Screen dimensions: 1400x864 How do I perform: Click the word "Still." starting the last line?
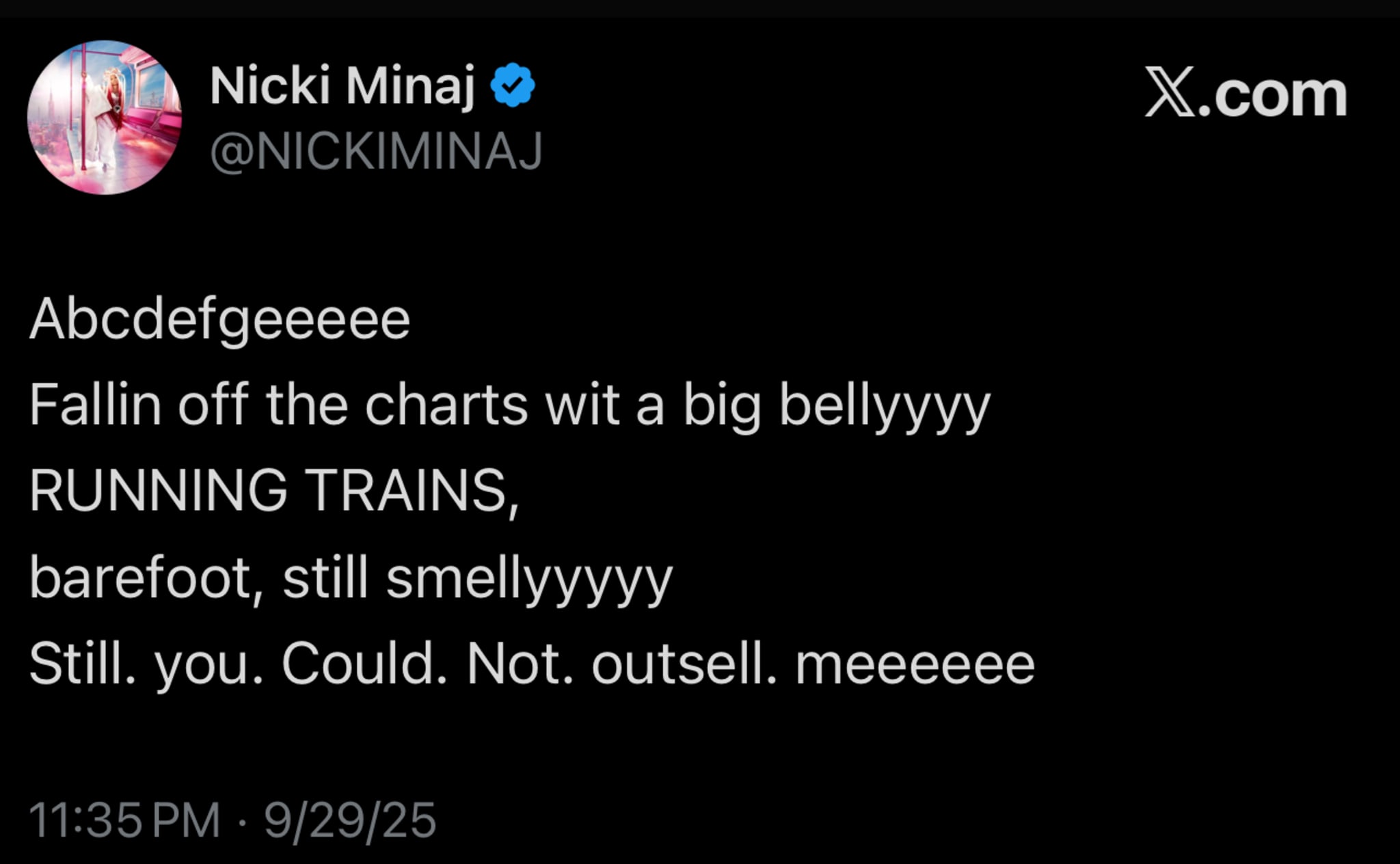pyautogui.click(x=82, y=664)
